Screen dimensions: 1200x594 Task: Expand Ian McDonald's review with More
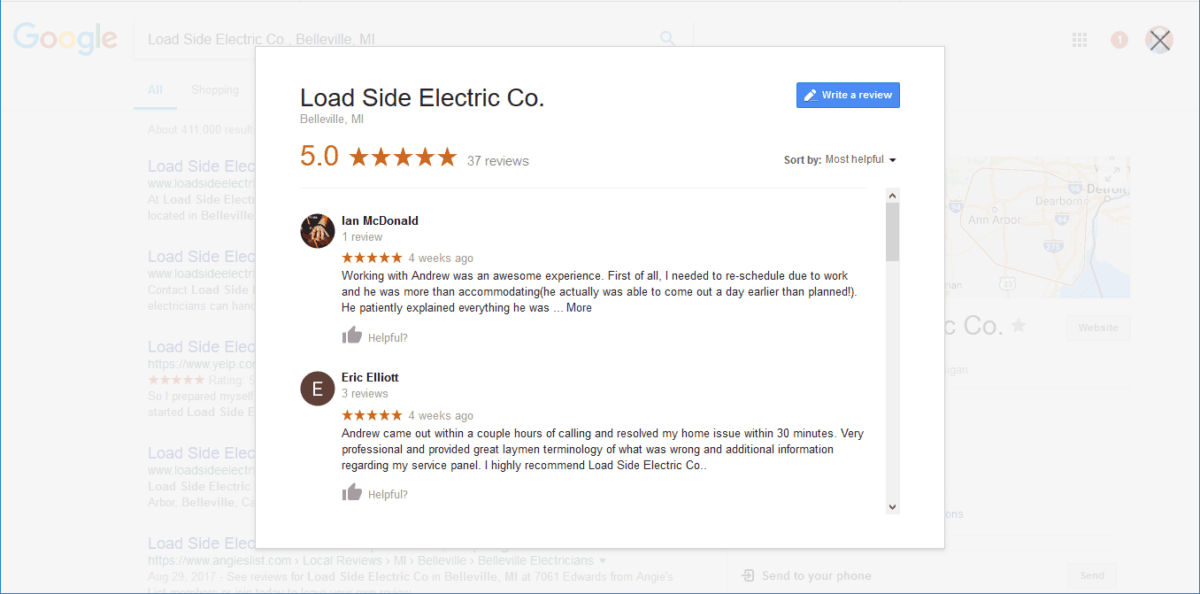(579, 308)
